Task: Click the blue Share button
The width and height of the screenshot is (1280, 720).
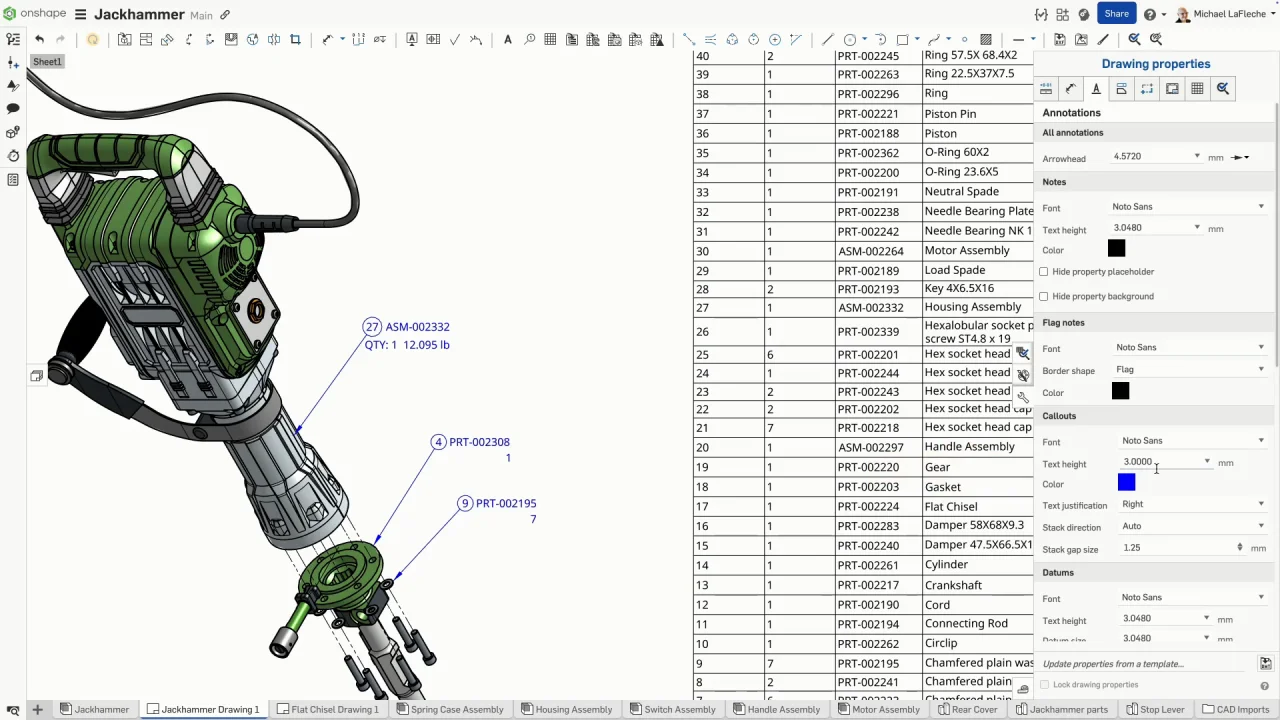Action: tap(1116, 14)
